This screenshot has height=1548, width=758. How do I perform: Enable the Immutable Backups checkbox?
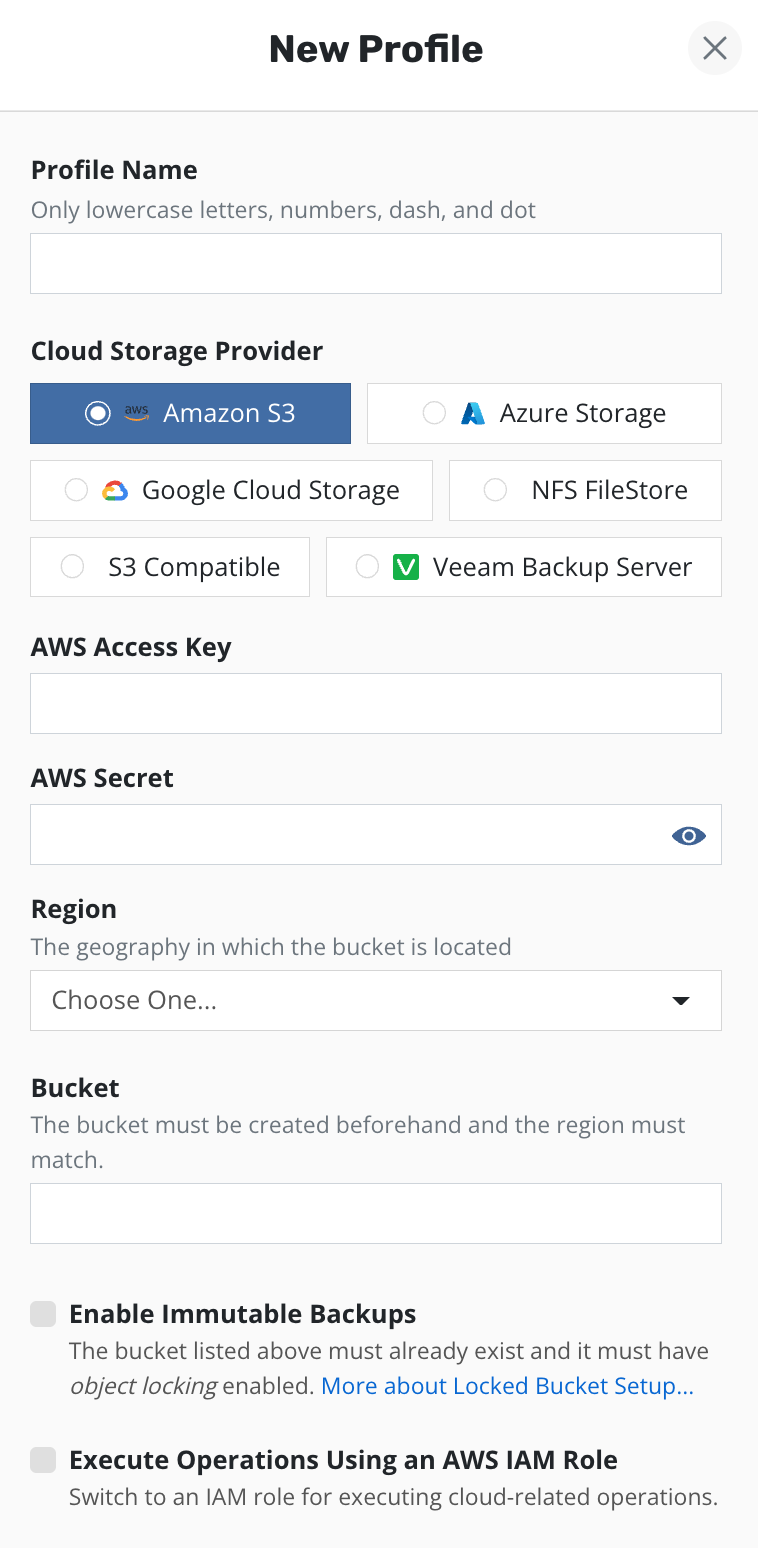click(43, 1314)
